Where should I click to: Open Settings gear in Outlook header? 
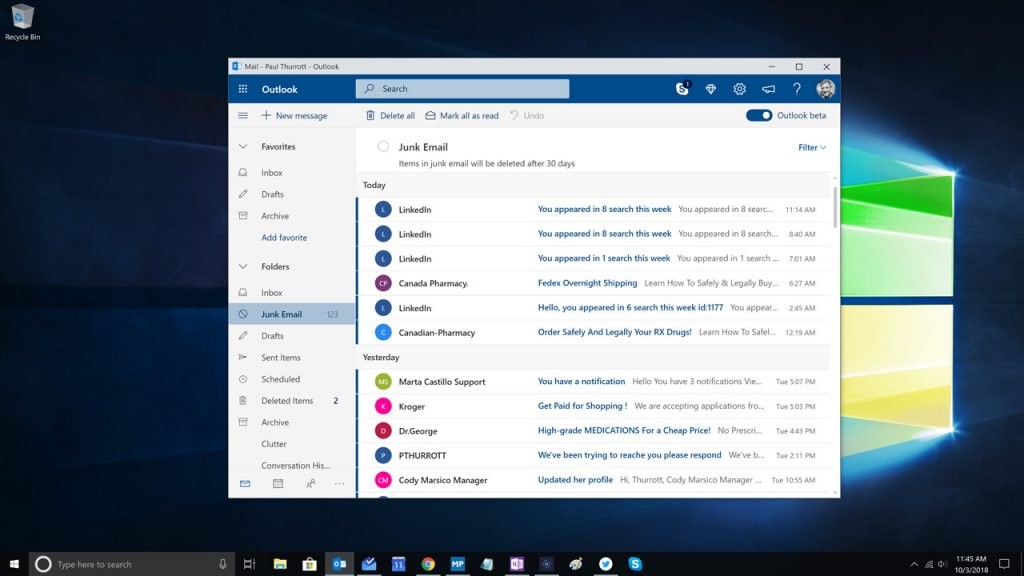pyautogui.click(x=739, y=89)
